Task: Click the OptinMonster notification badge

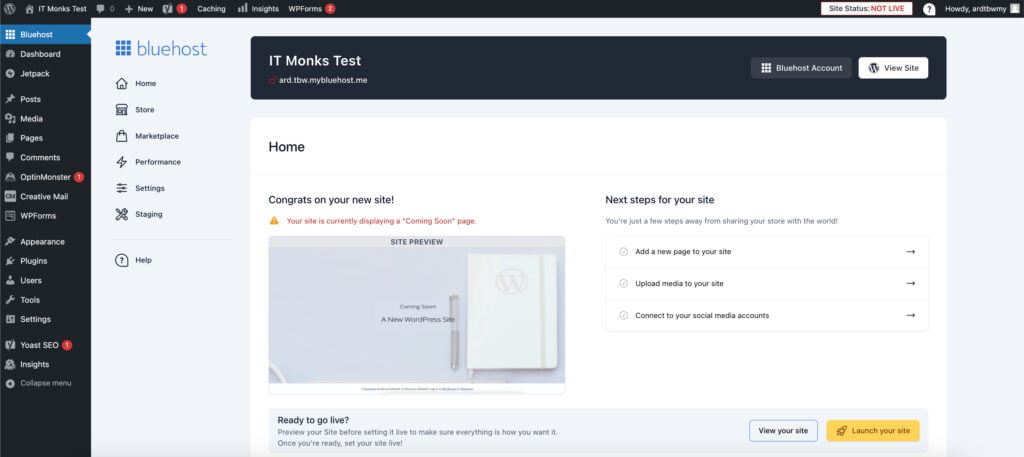Action: coord(79,177)
